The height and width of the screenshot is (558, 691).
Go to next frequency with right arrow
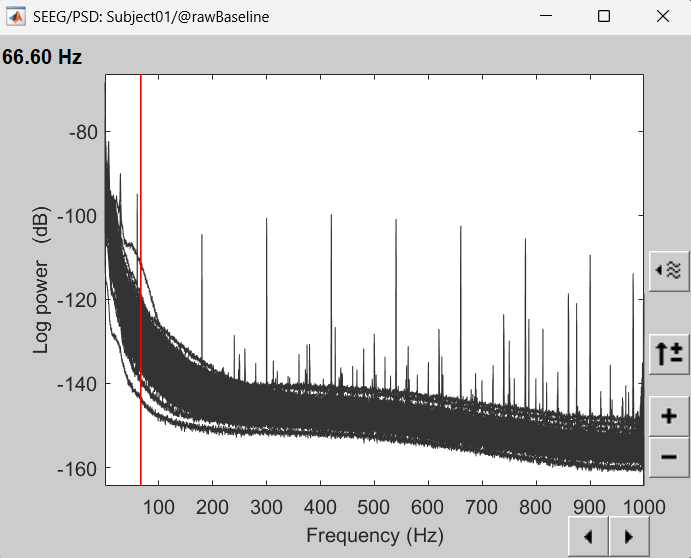(628, 536)
